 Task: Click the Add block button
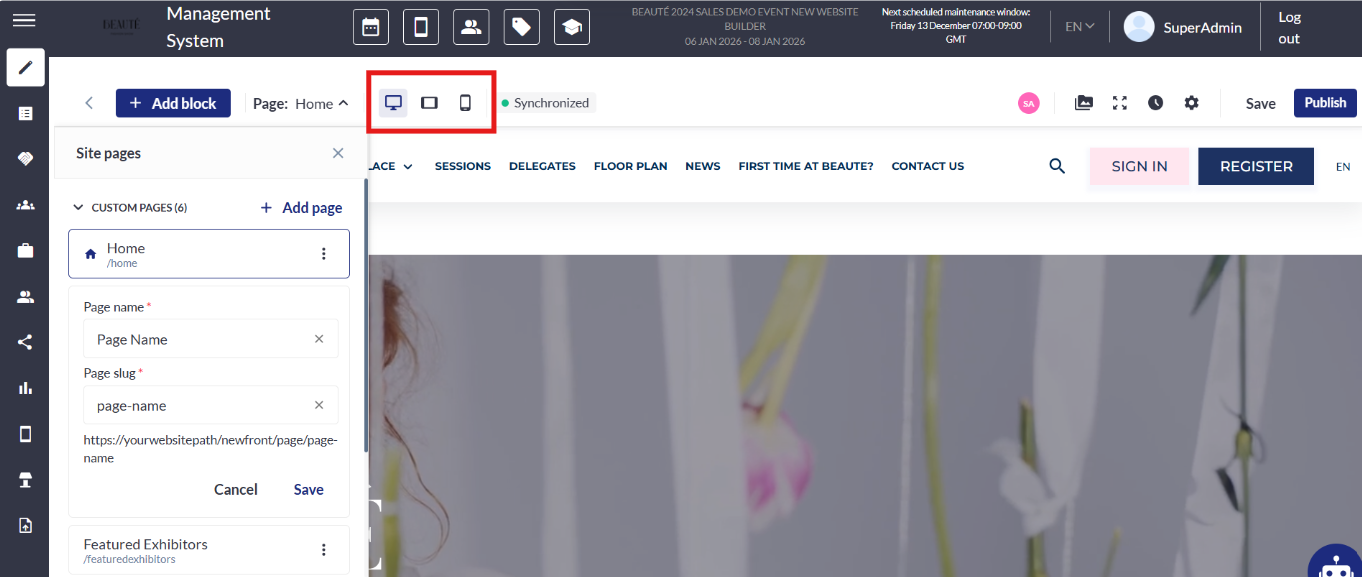click(x=173, y=104)
